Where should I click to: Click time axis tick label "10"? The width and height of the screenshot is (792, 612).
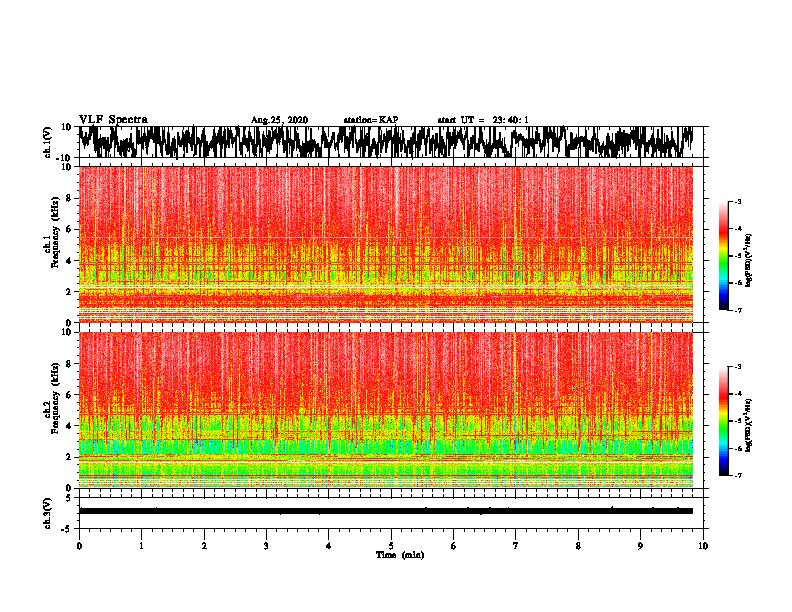coord(703,546)
